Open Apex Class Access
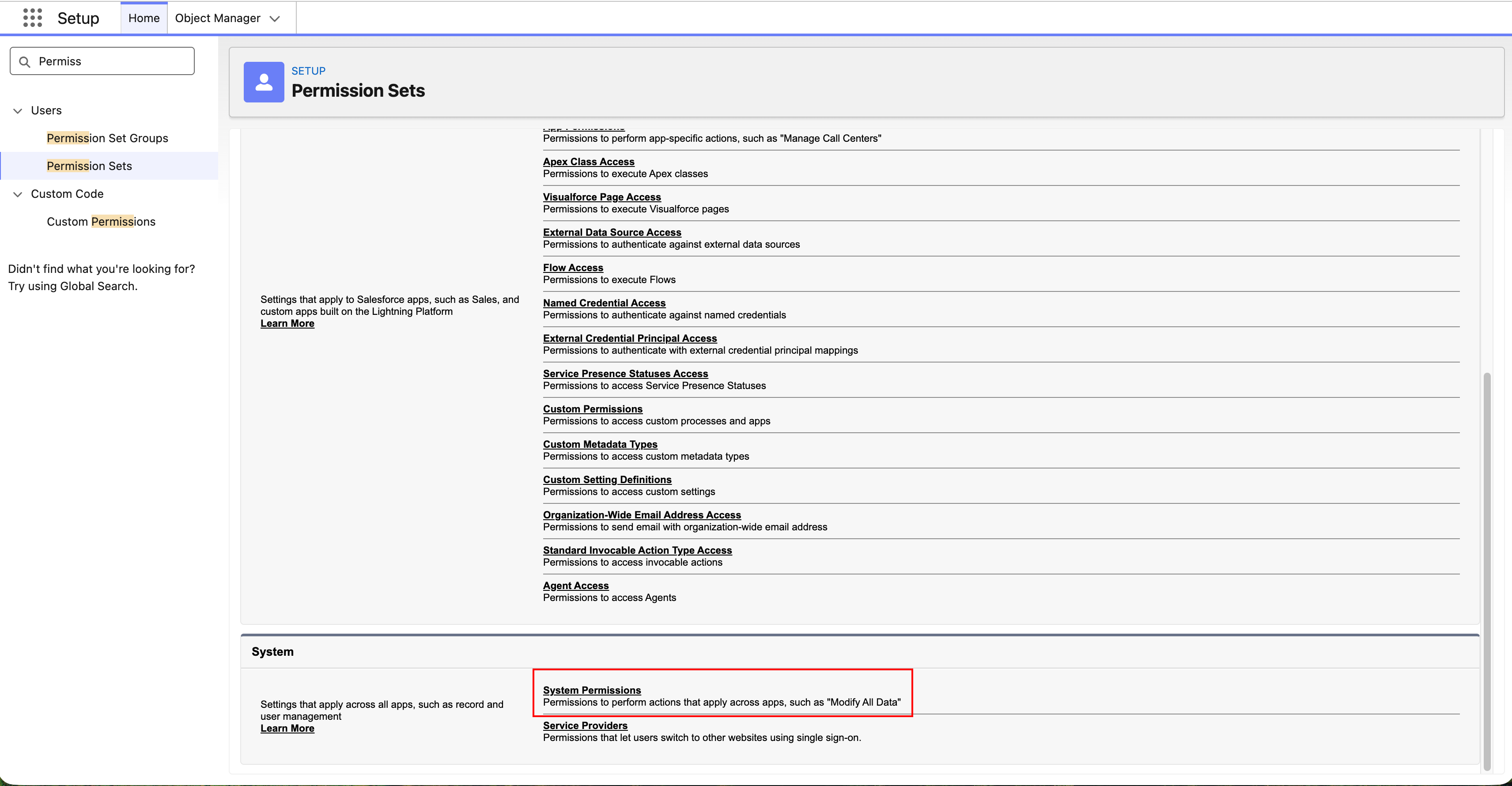This screenshot has width=1512, height=786. pyautogui.click(x=589, y=162)
